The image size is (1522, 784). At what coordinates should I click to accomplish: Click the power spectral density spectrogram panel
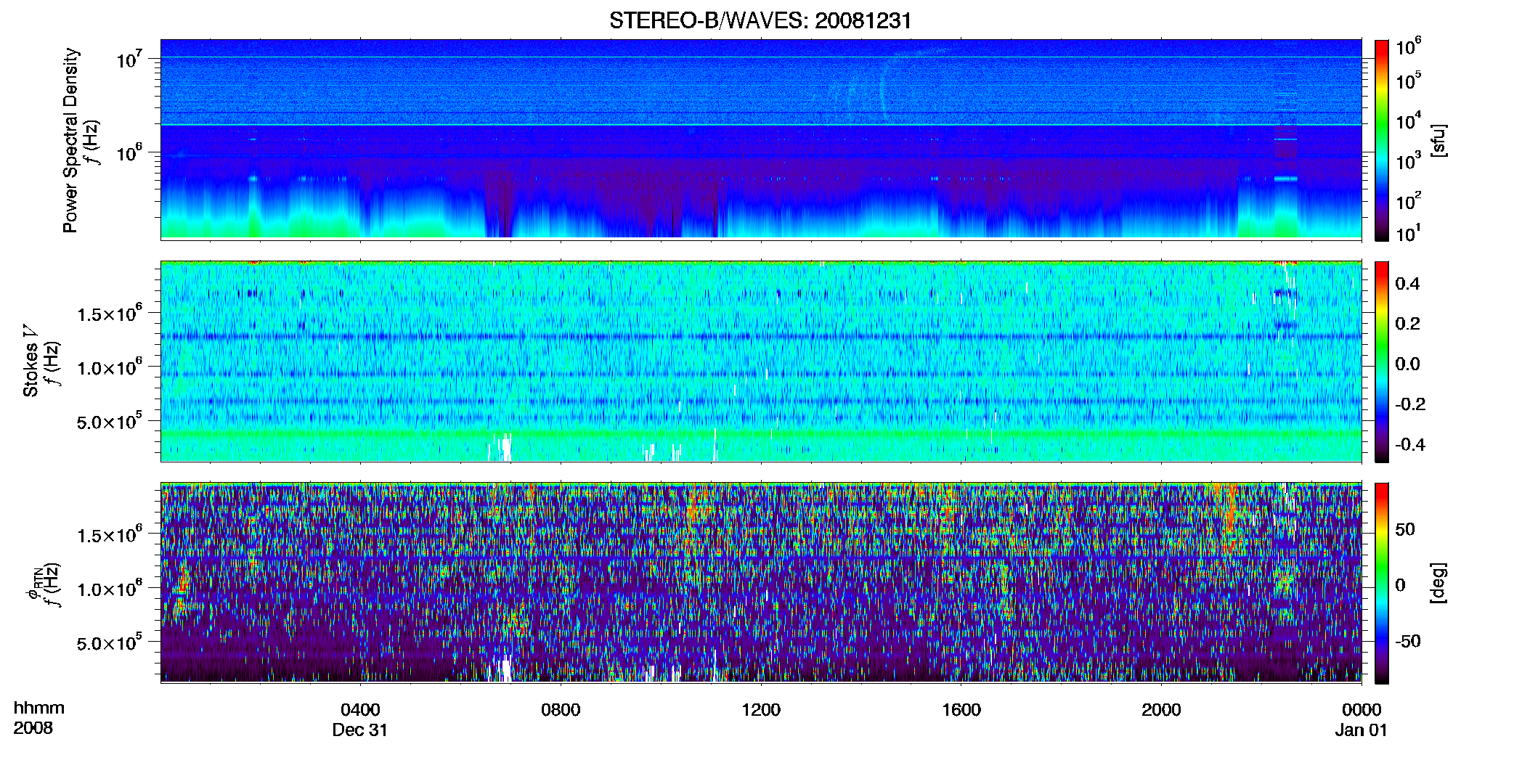click(761, 139)
